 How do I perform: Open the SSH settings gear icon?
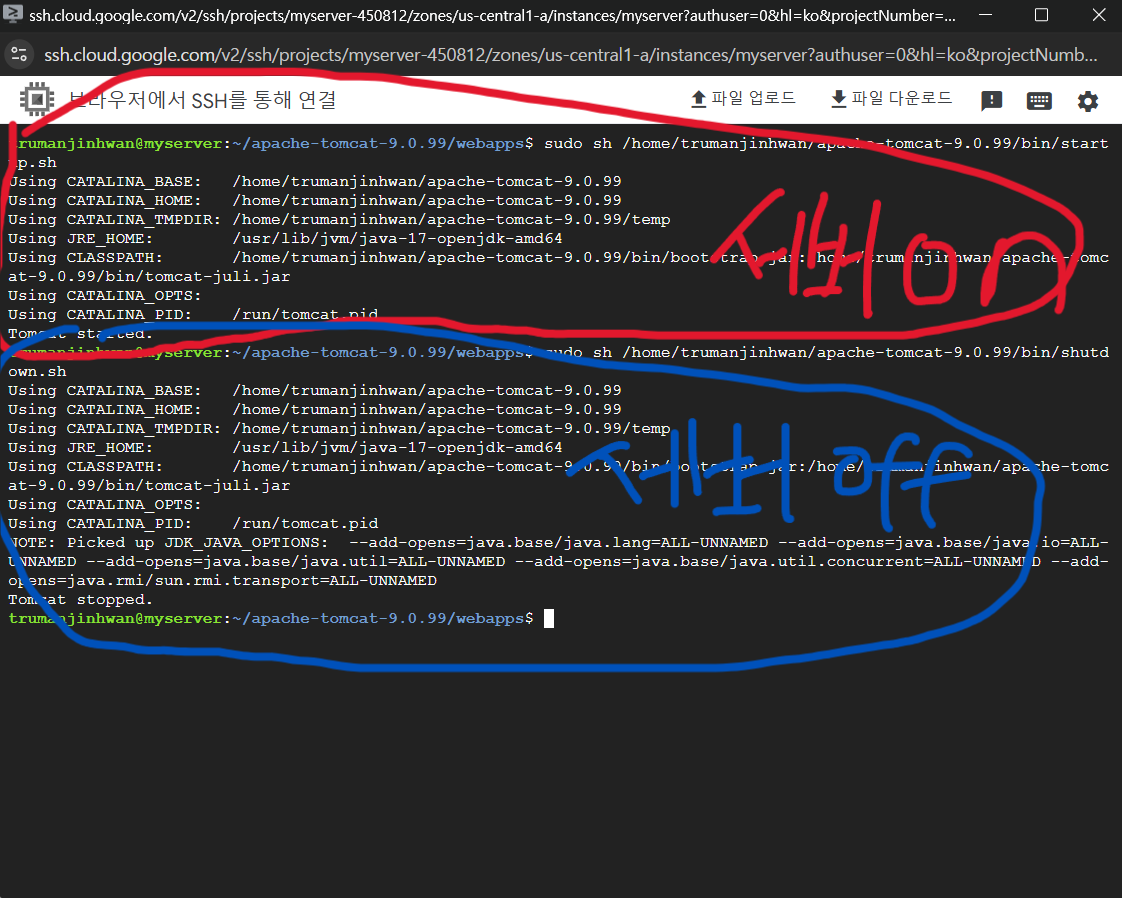[x=1087, y=98]
